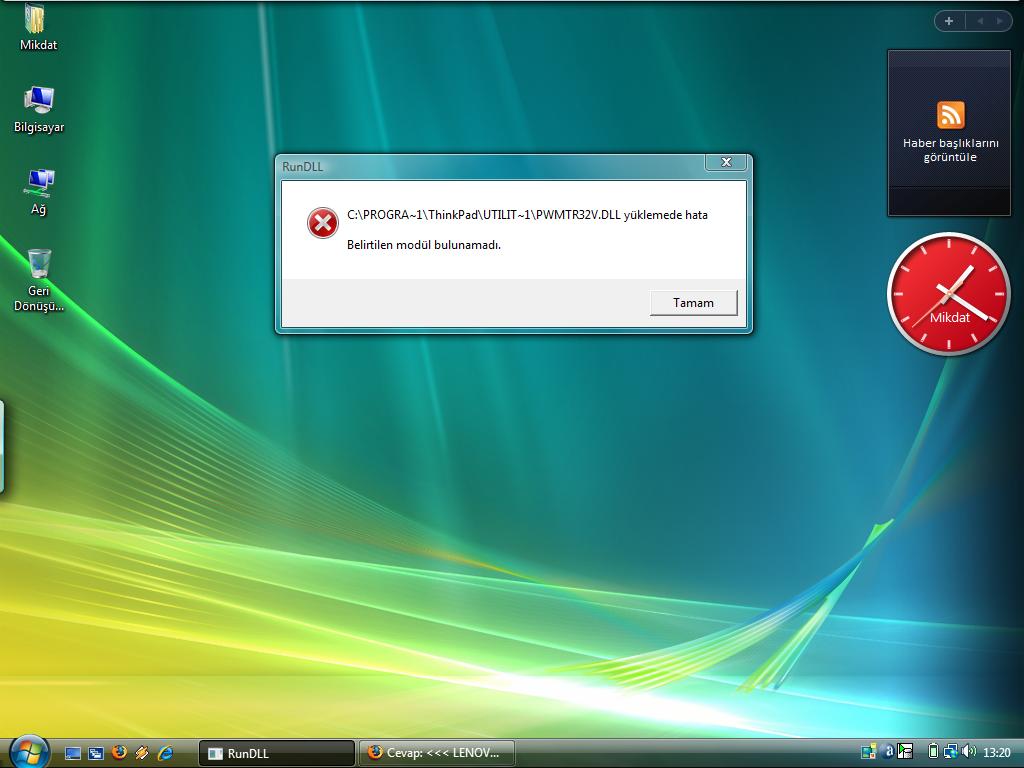Click the Windows Sidebar tray icon

point(869,752)
